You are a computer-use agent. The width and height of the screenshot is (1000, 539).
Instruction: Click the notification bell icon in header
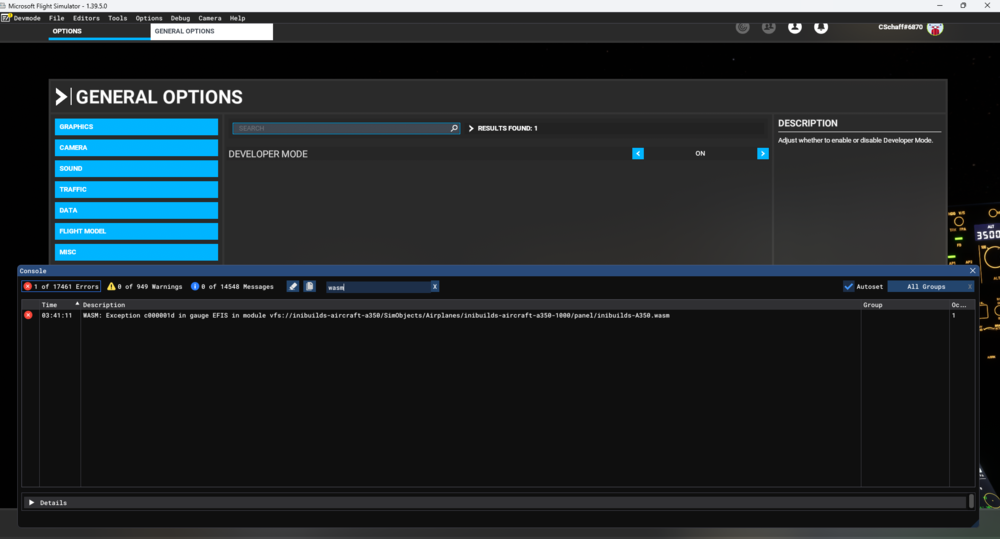click(821, 28)
